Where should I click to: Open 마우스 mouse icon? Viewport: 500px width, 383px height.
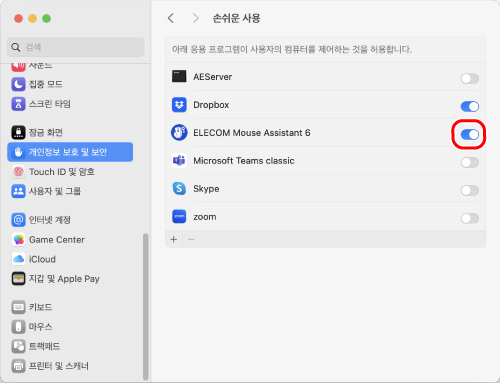(18, 327)
